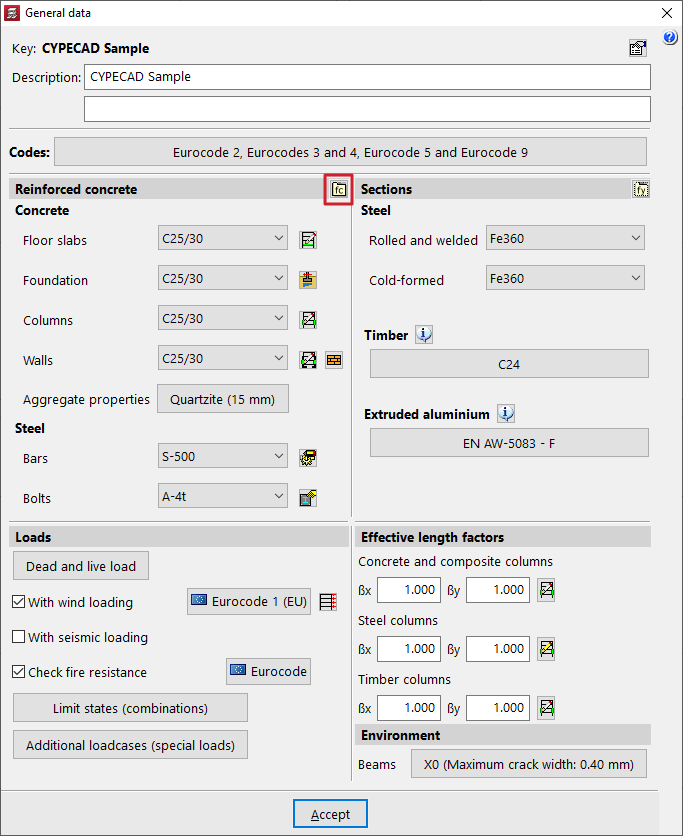Open Limit states (combinations)
Image resolution: width=683 pixels, height=836 pixels.
[130, 708]
